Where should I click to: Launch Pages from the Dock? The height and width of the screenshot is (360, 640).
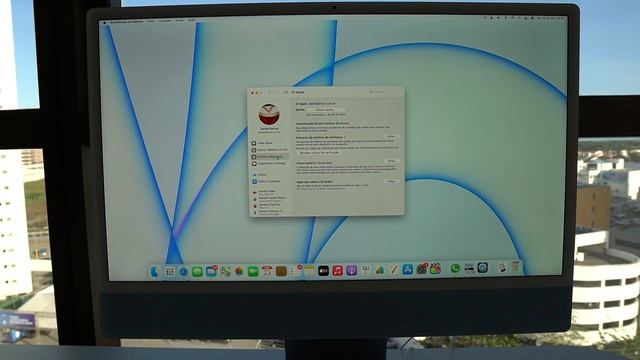(x=393, y=269)
